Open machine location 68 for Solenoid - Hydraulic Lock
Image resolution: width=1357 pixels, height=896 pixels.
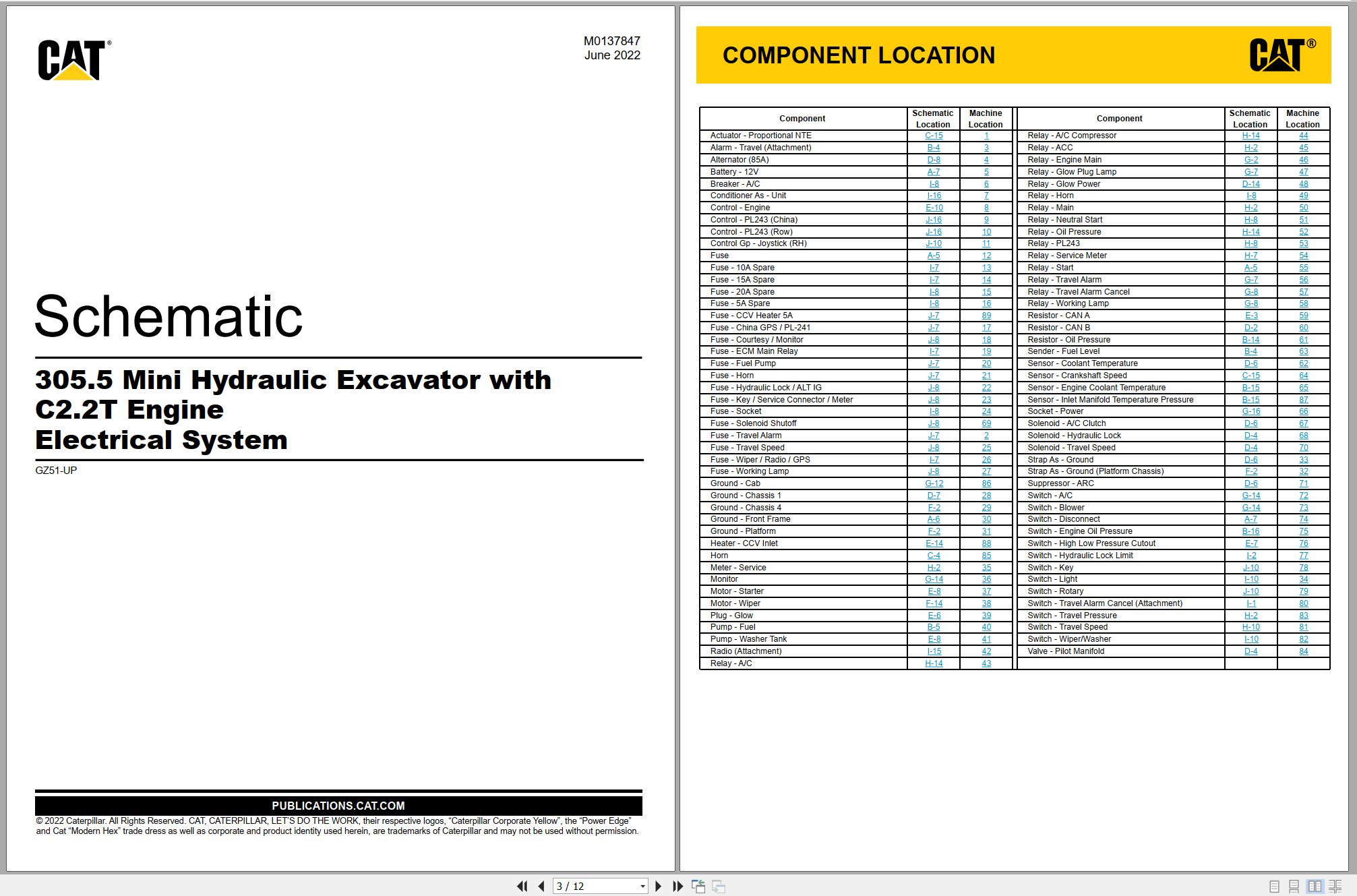point(1304,436)
